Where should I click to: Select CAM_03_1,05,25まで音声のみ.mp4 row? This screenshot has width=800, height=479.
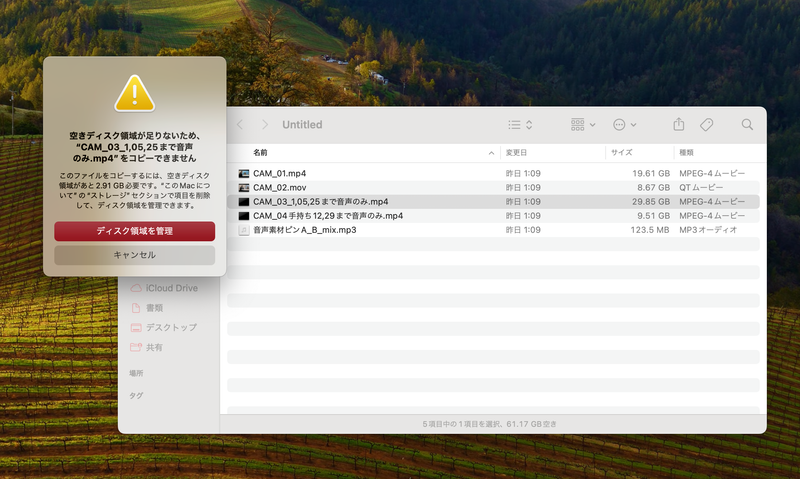click(x=493, y=201)
